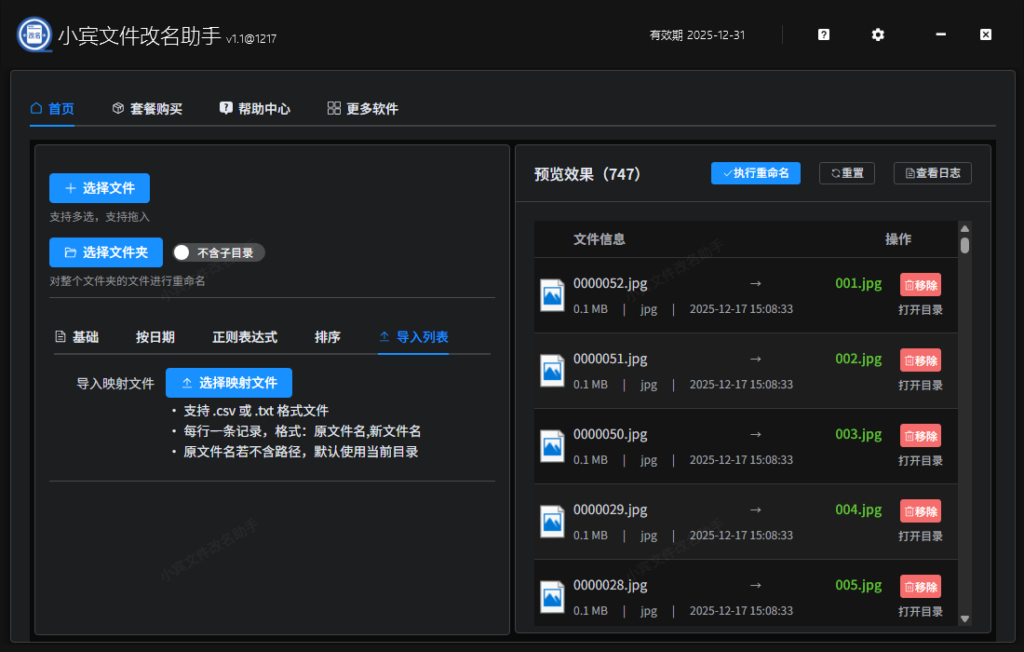This screenshot has width=1024, height=652.
Task: Click the 选择文件夹 folder button
Action: coord(105,252)
